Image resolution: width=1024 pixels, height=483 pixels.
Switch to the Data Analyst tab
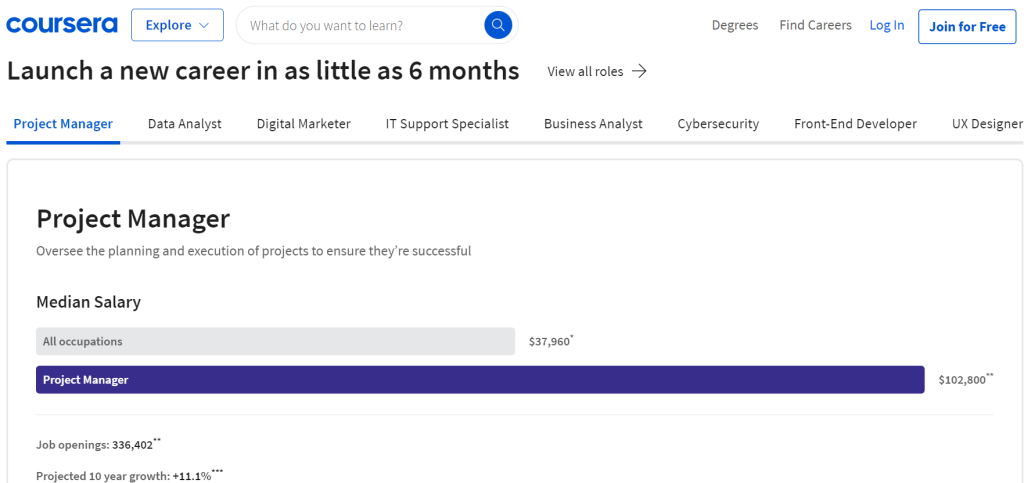point(185,123)
